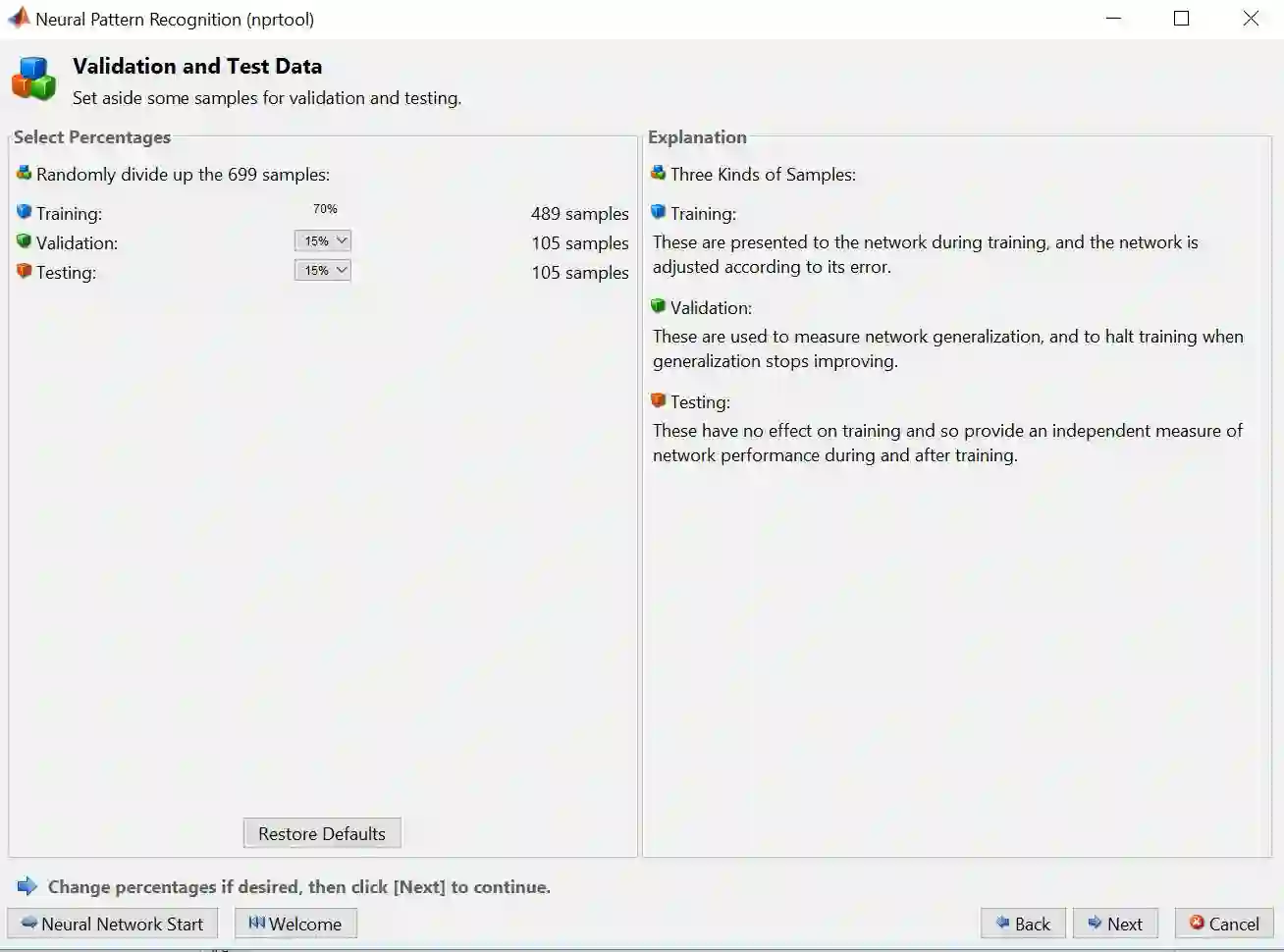Click Restore Defaults button

click(x=322, y=833)
